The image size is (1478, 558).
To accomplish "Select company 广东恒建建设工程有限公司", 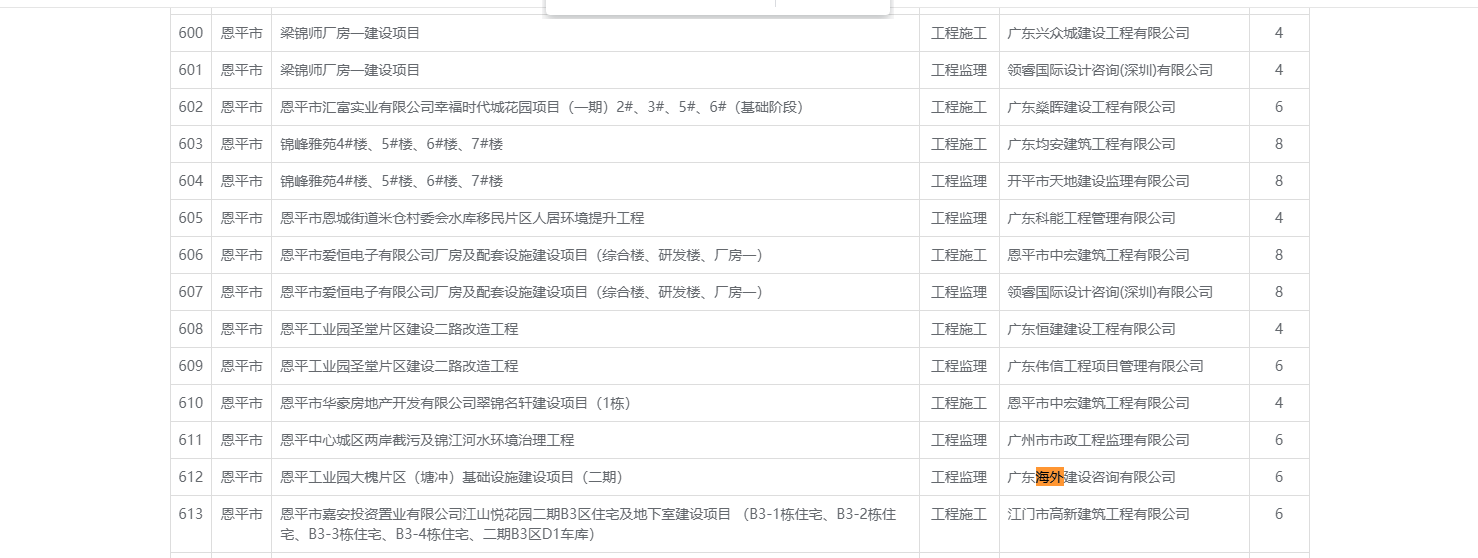I will tap(1091, 329).
